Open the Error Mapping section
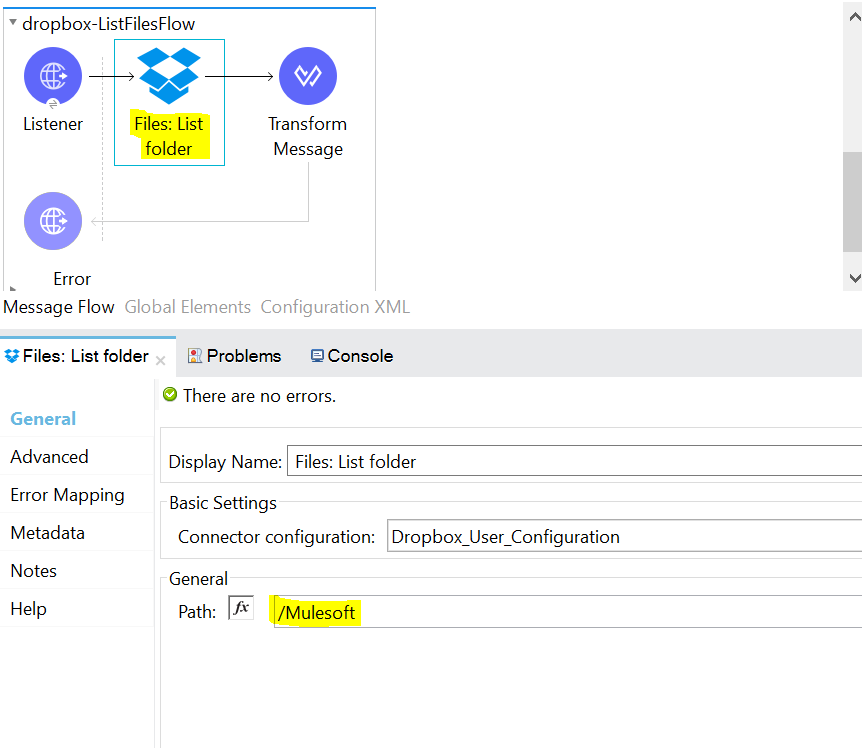 point(67,495)
